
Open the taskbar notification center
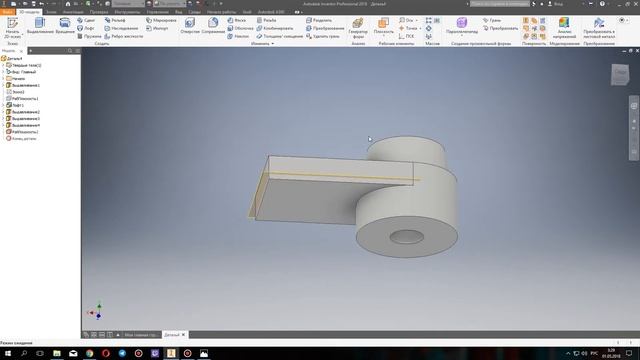pos(629,353)
